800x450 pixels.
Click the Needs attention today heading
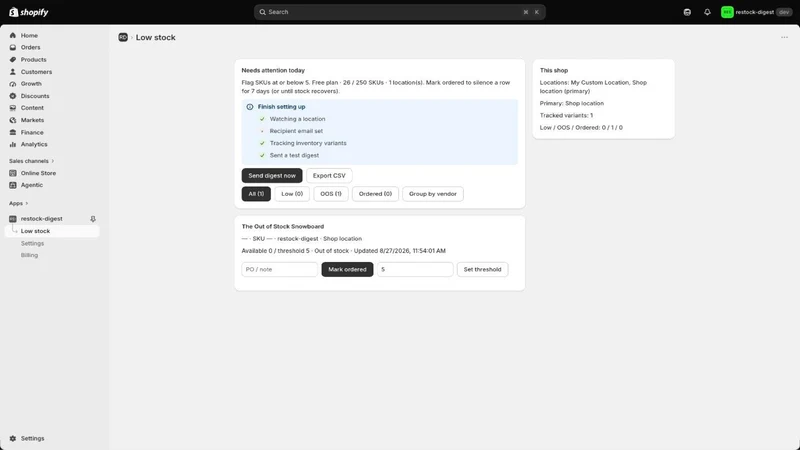(273, 70)
